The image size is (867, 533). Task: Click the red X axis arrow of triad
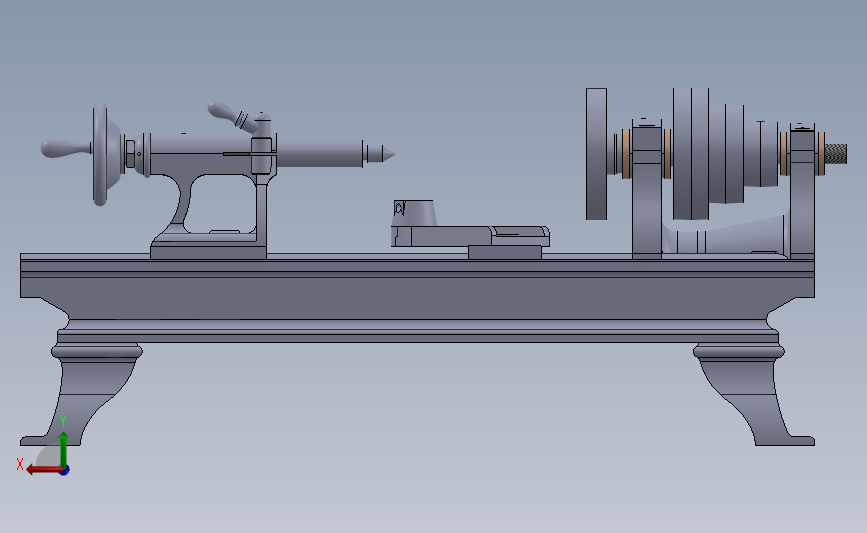(44, 470)
